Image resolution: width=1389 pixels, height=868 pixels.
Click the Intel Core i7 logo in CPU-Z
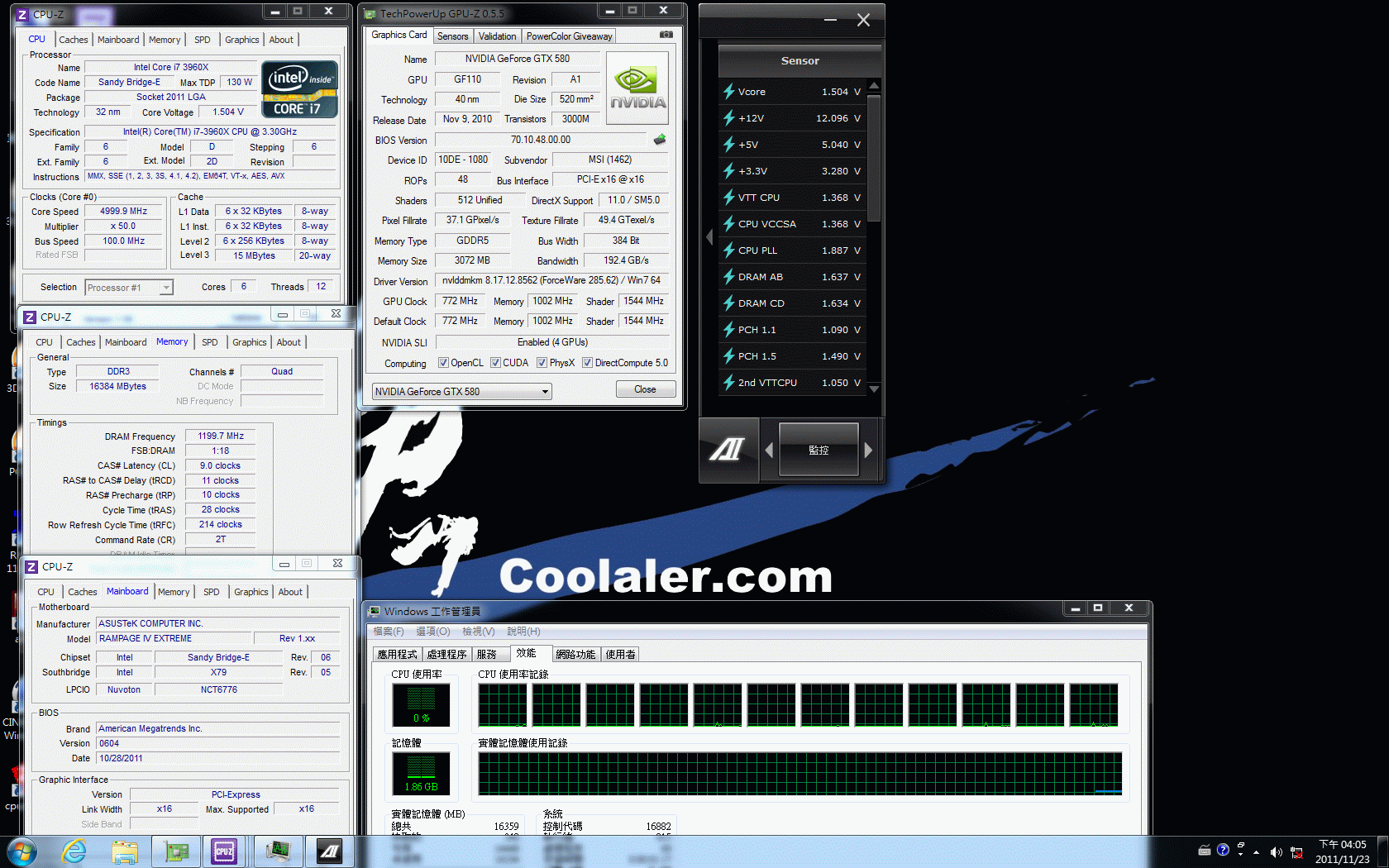[x=299, y=88]
